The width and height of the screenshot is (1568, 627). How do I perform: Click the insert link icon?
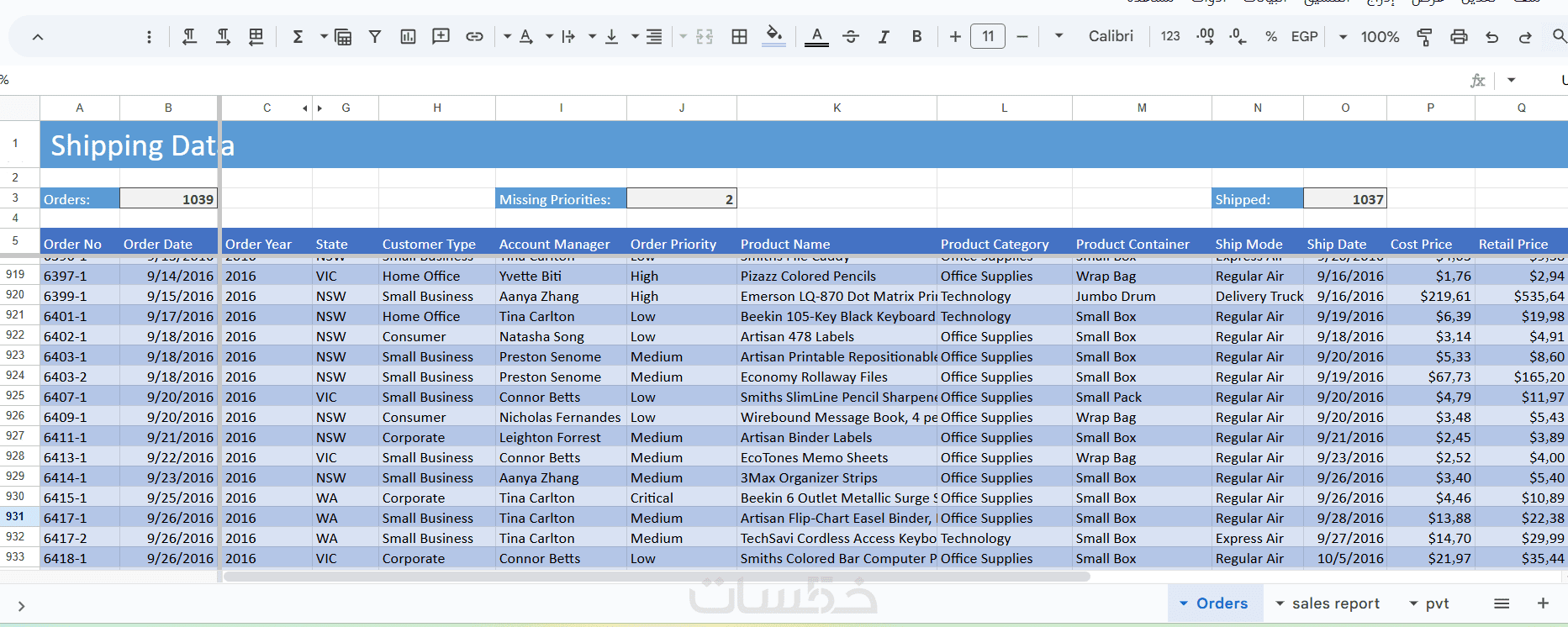pyautogui.click(x=474, y=36)
